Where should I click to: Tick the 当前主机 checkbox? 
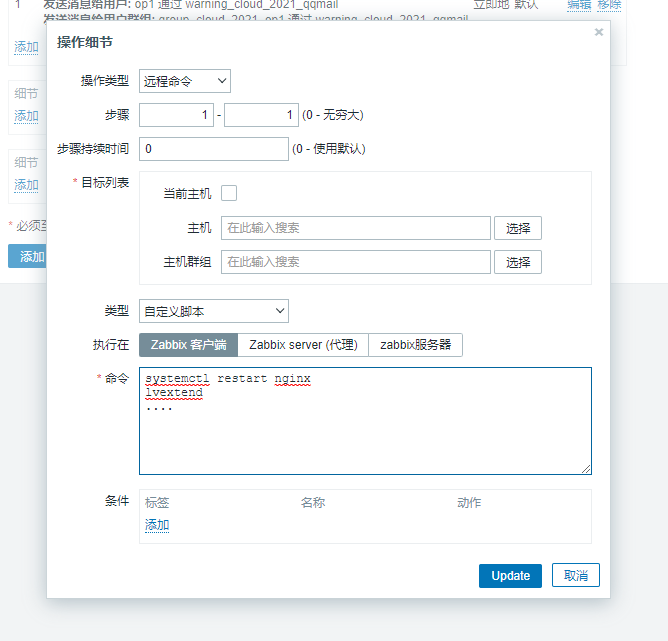229,193
